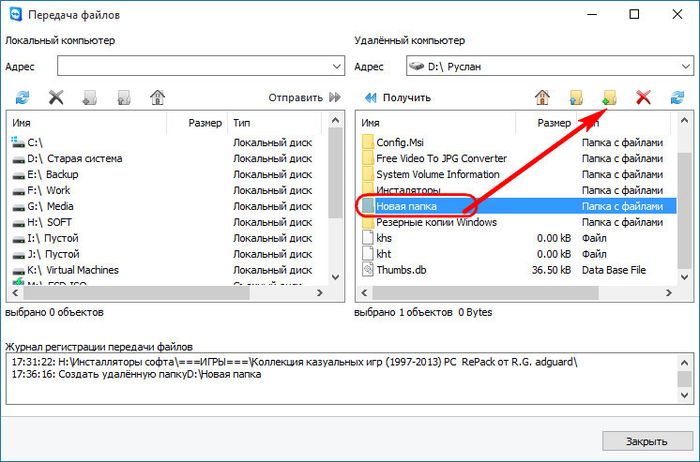Go to local computer home folder
Image resolution: width=700 pixels, height=462 pixels.
pyautogui.click(x=157, y=97)
